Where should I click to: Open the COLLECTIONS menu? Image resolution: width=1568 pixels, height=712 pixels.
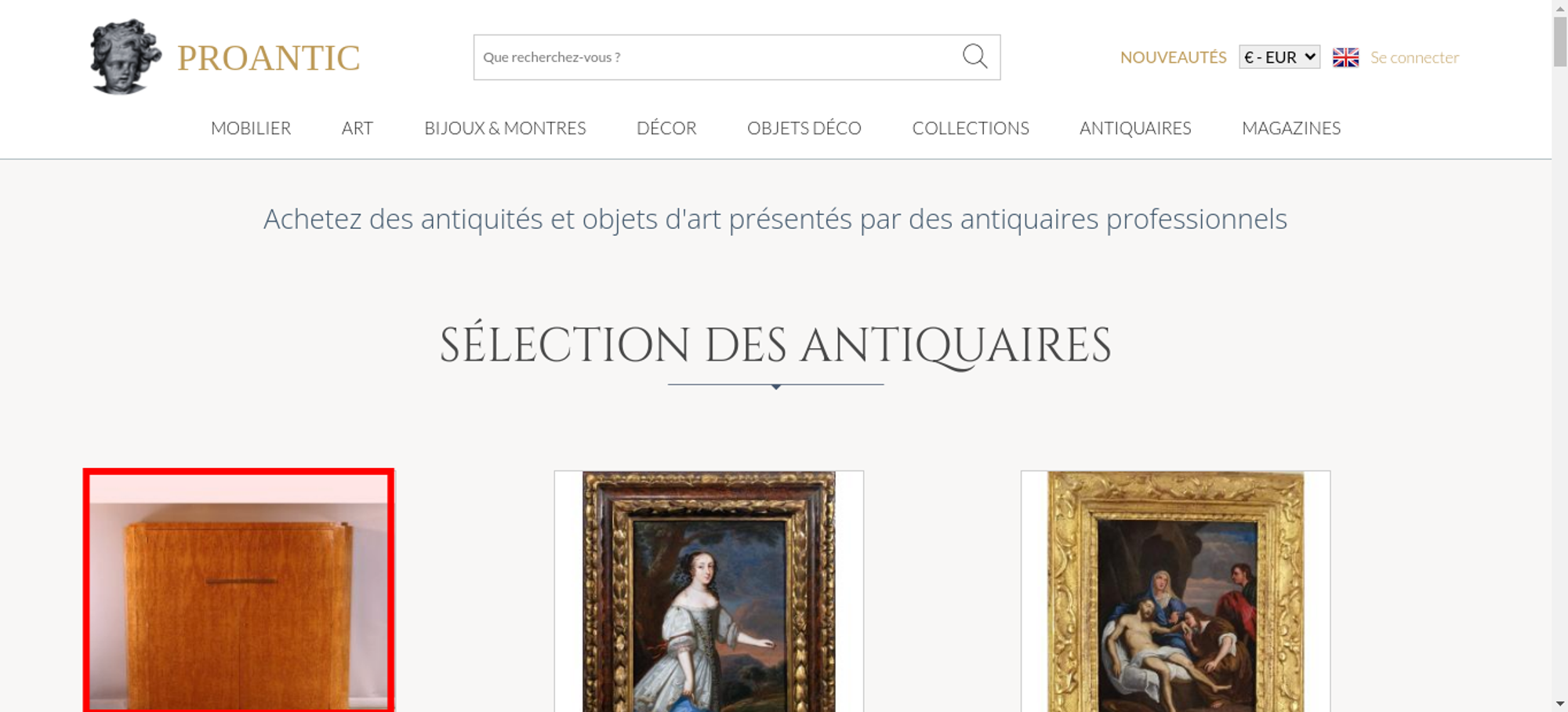pyautogui.click(x=971, y=128)
